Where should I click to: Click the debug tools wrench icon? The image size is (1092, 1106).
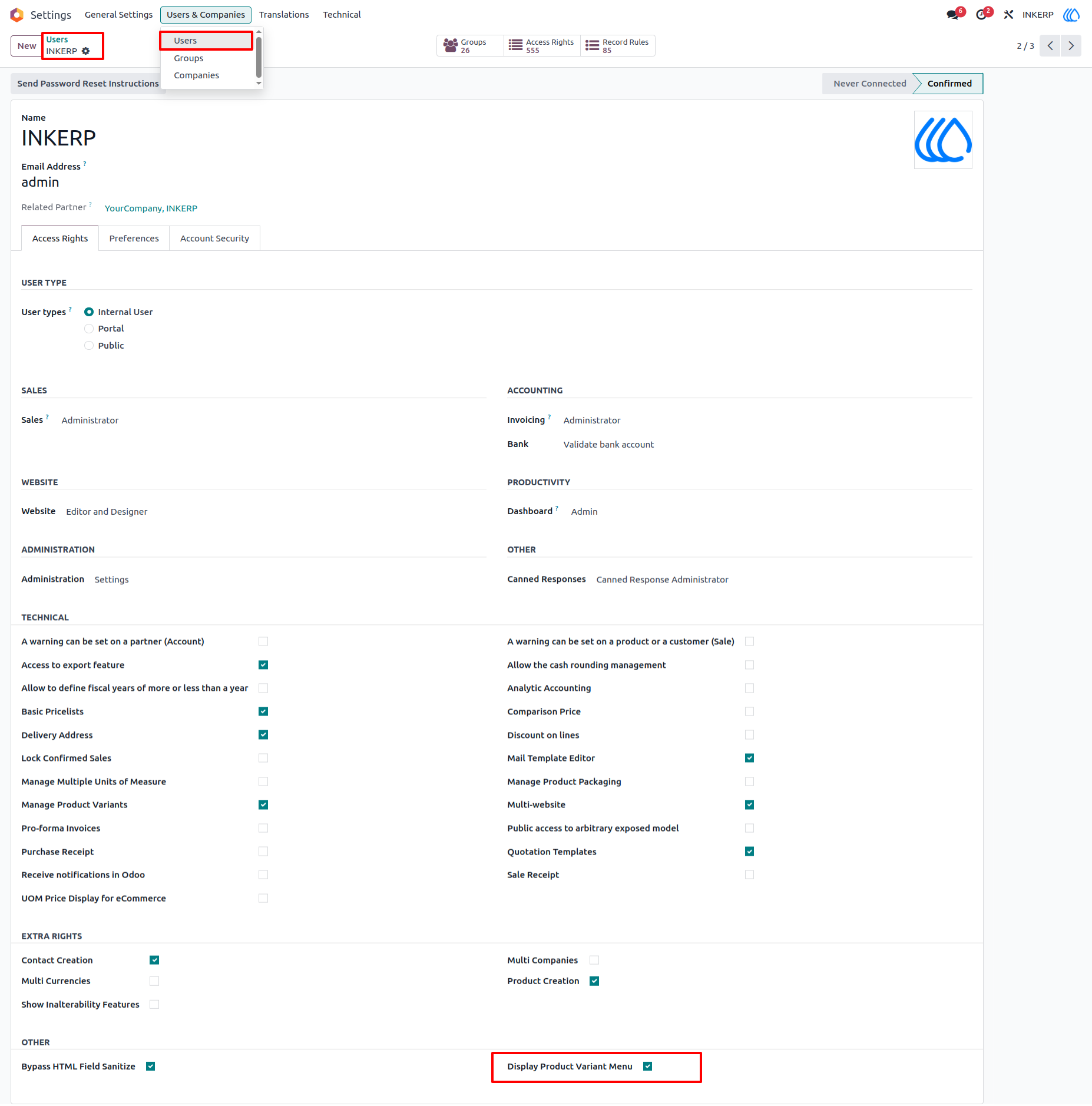pyautogui.click(x=1009, y=15)
